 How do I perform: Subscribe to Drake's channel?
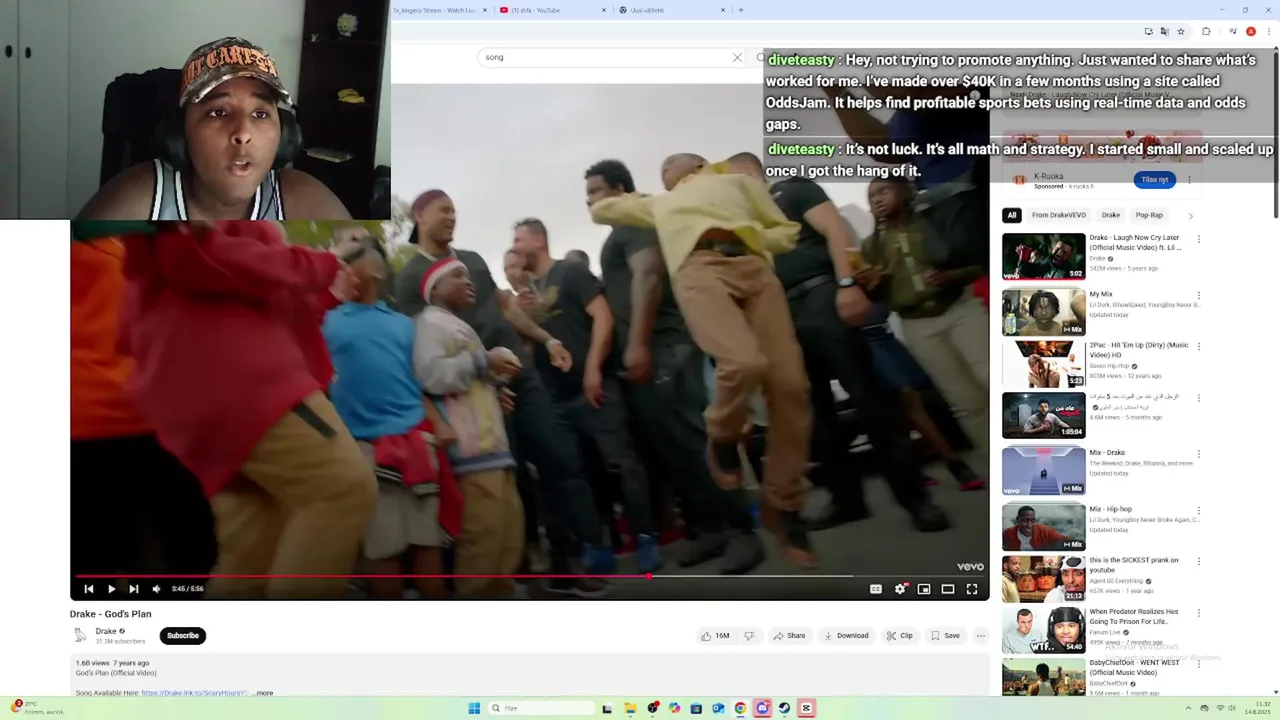click(x=183, y=635)
